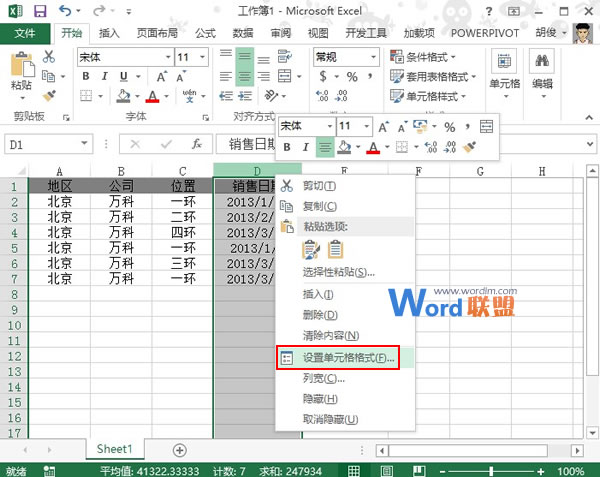Switch to 公式 Formulas tab
600x477 pixels.
coord(205,33)
